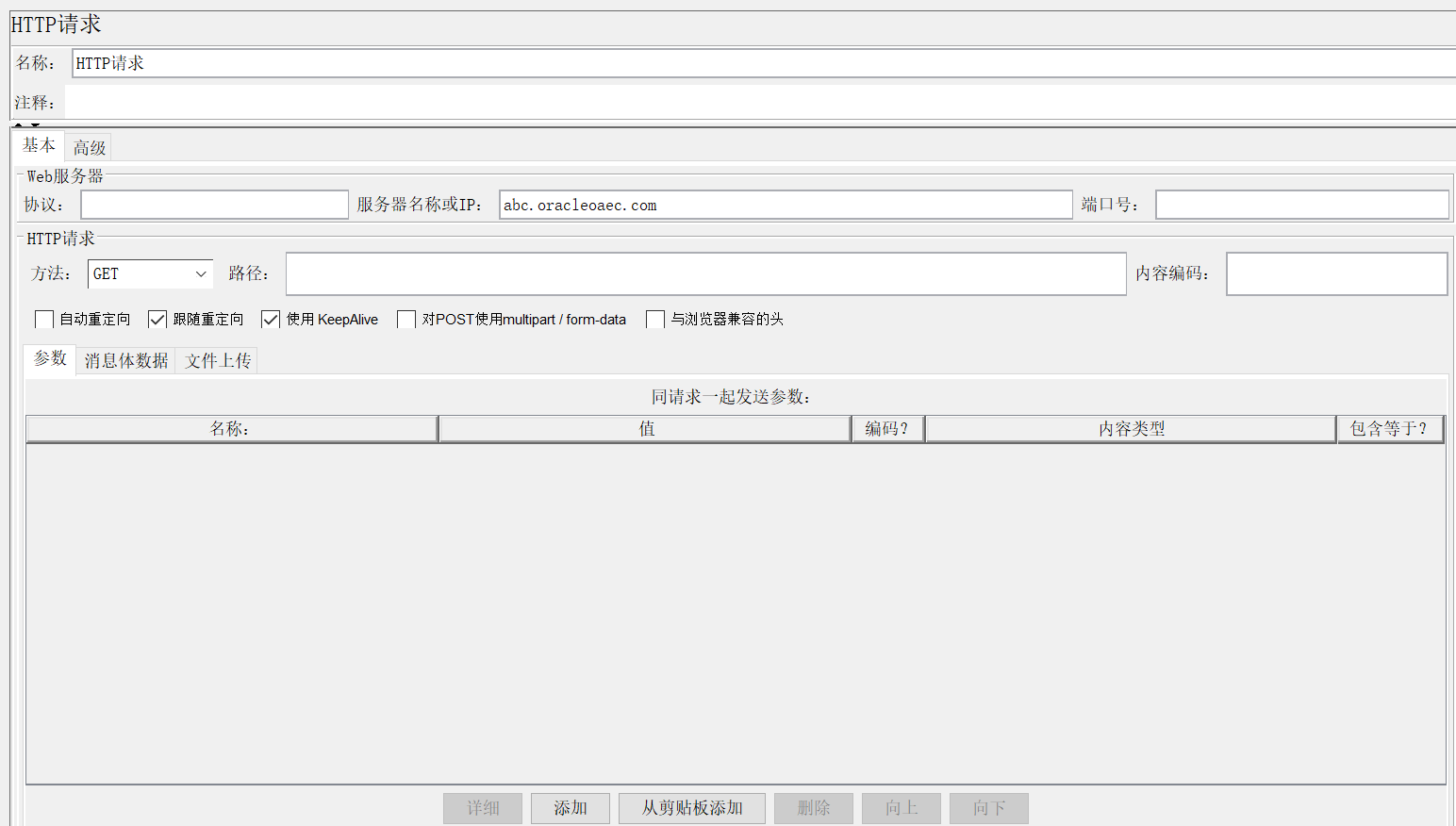The image size is (1456, 826).
Task: Click the 名称 column header
Action: (x=232, y=429)
